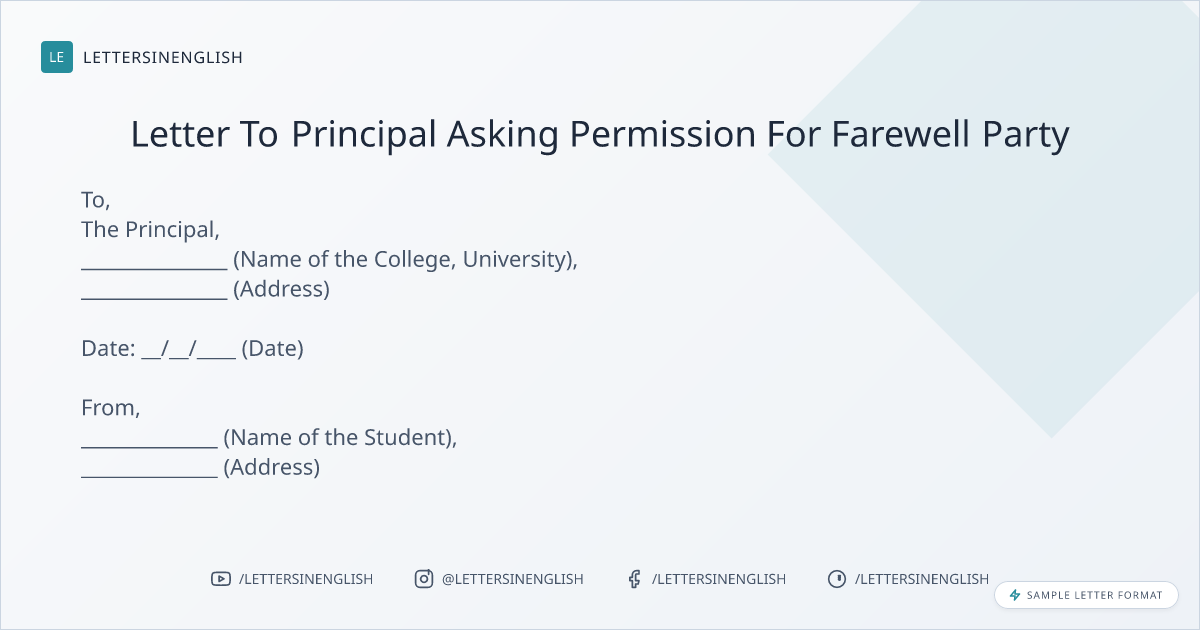Open the rightmost /LETTERSINENGLISH footer handle
The height and width of the screenshot is (630, 1200).
(x=921, y=579)
